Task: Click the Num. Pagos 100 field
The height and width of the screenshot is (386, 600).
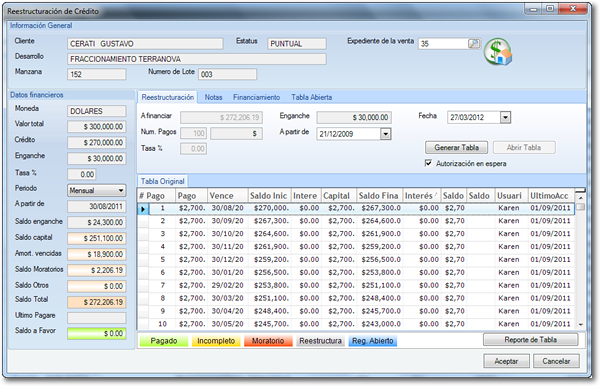Action: 194,133
